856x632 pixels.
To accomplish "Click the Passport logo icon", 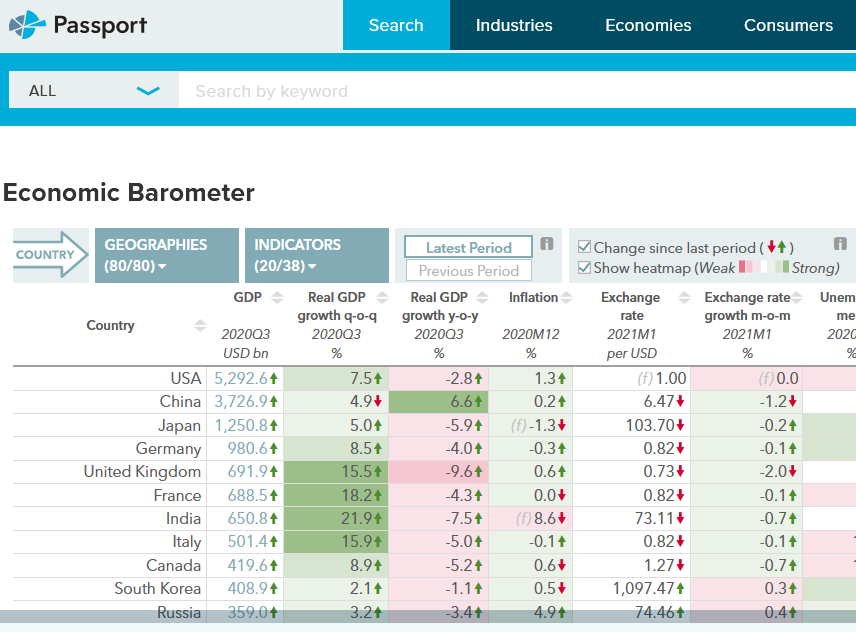I will [27, 25].
